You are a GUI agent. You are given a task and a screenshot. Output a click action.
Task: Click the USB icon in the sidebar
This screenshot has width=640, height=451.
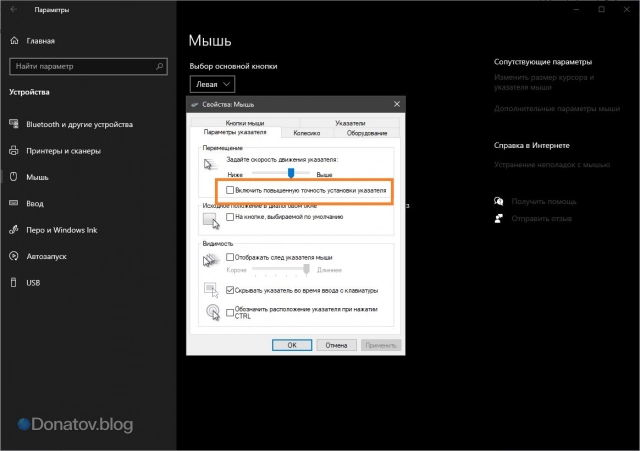click(13, 282)
